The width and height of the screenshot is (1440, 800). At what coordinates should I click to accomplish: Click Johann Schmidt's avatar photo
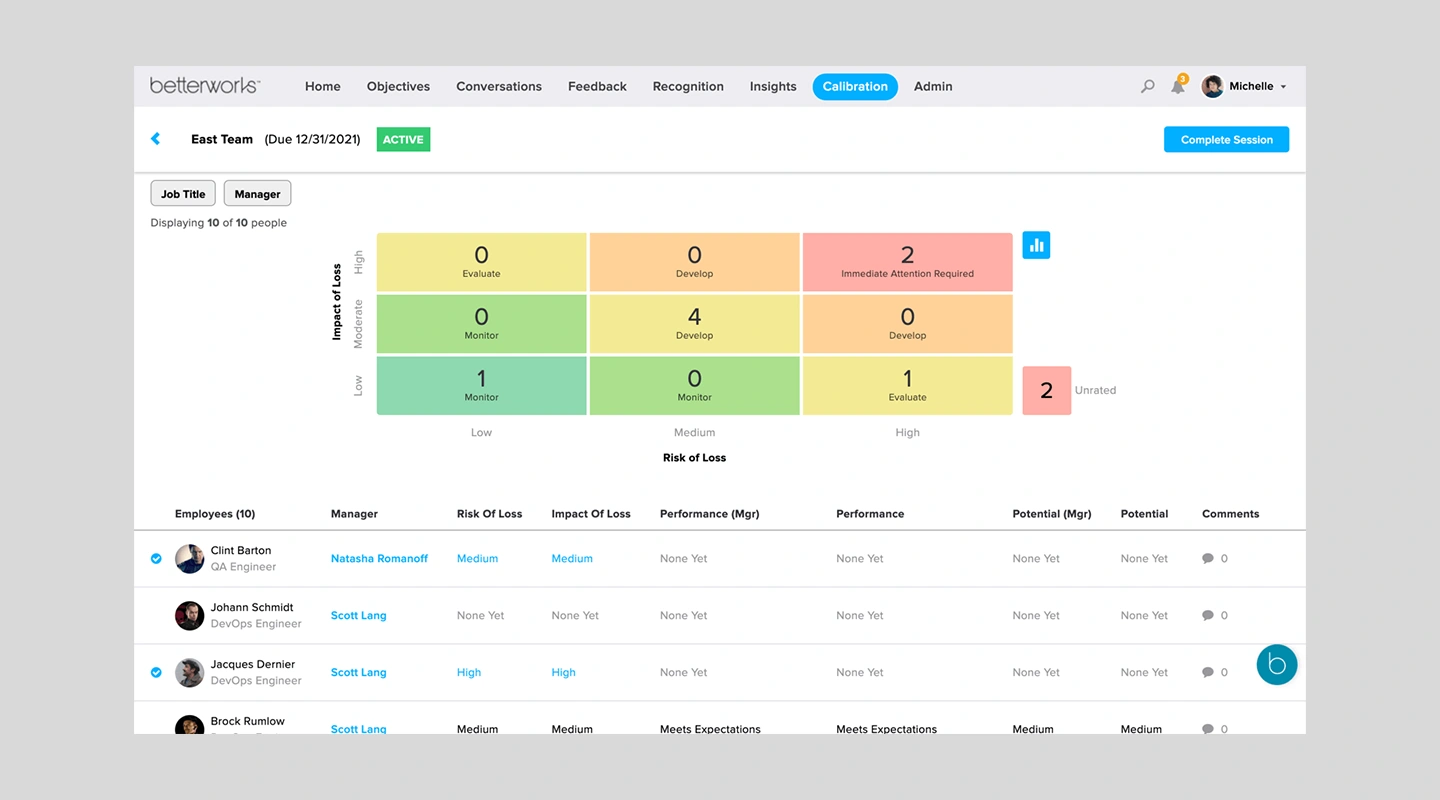point(189,616)
